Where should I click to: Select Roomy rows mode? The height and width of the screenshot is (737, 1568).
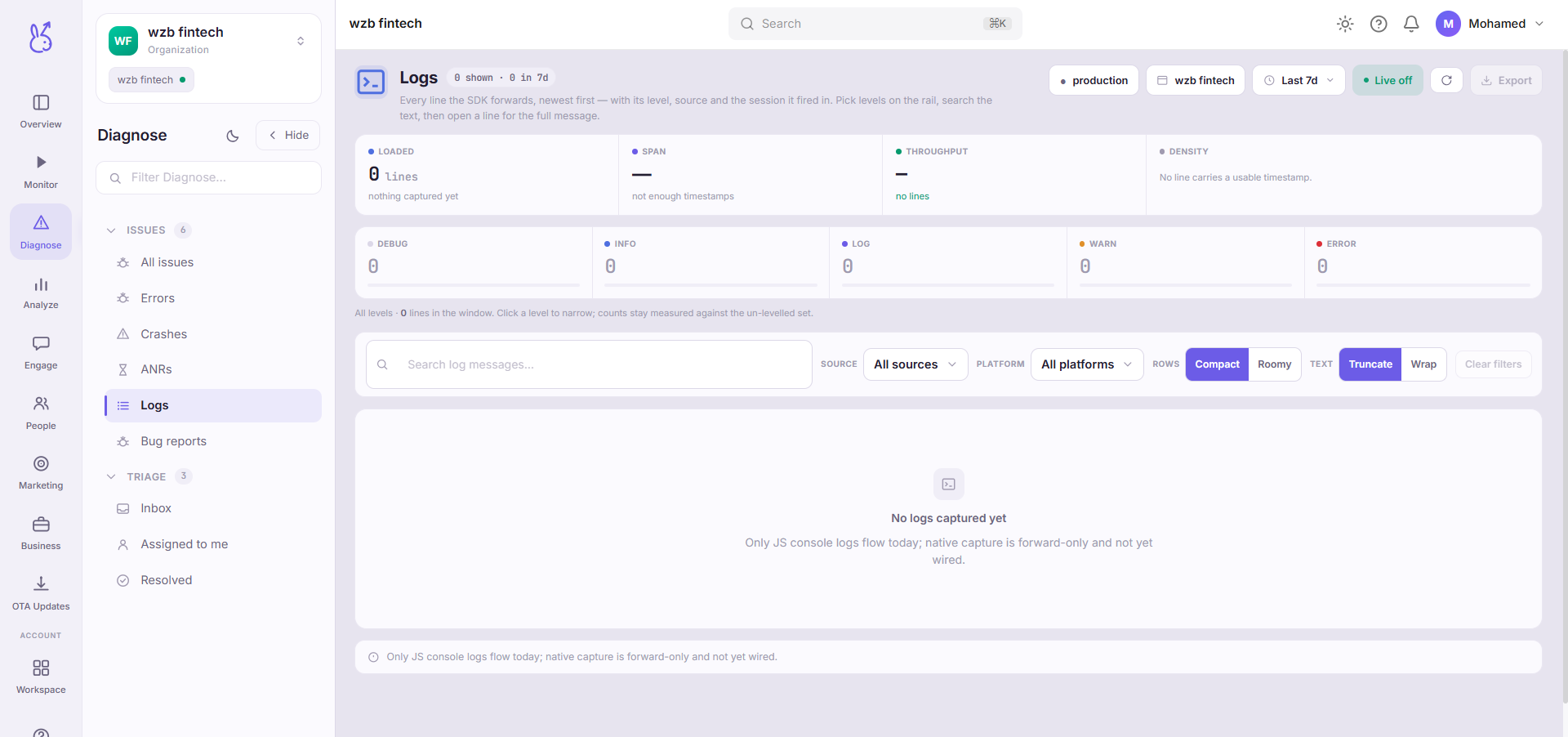click(1274, 364)
